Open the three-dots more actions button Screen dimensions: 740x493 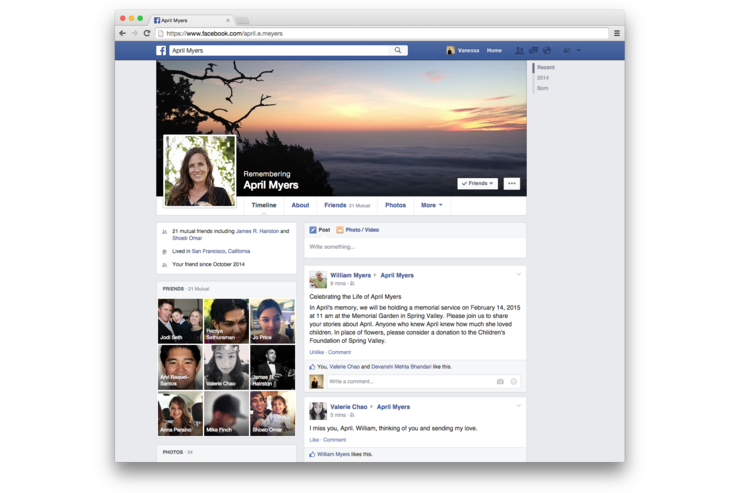512,184
